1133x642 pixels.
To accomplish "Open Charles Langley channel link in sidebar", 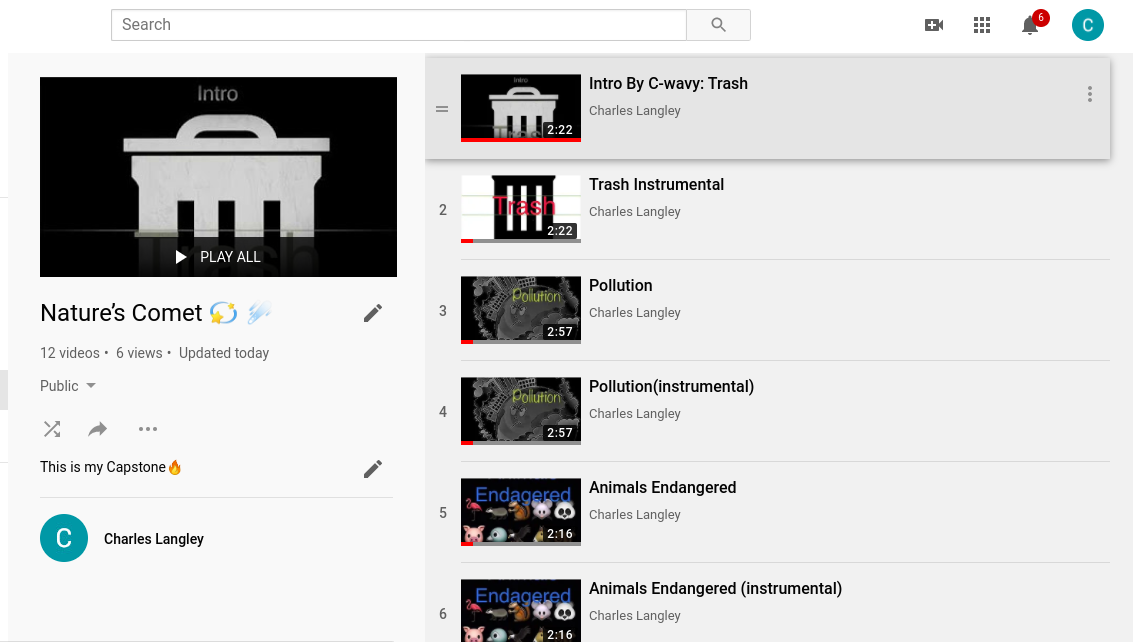I will click(154, 539).
